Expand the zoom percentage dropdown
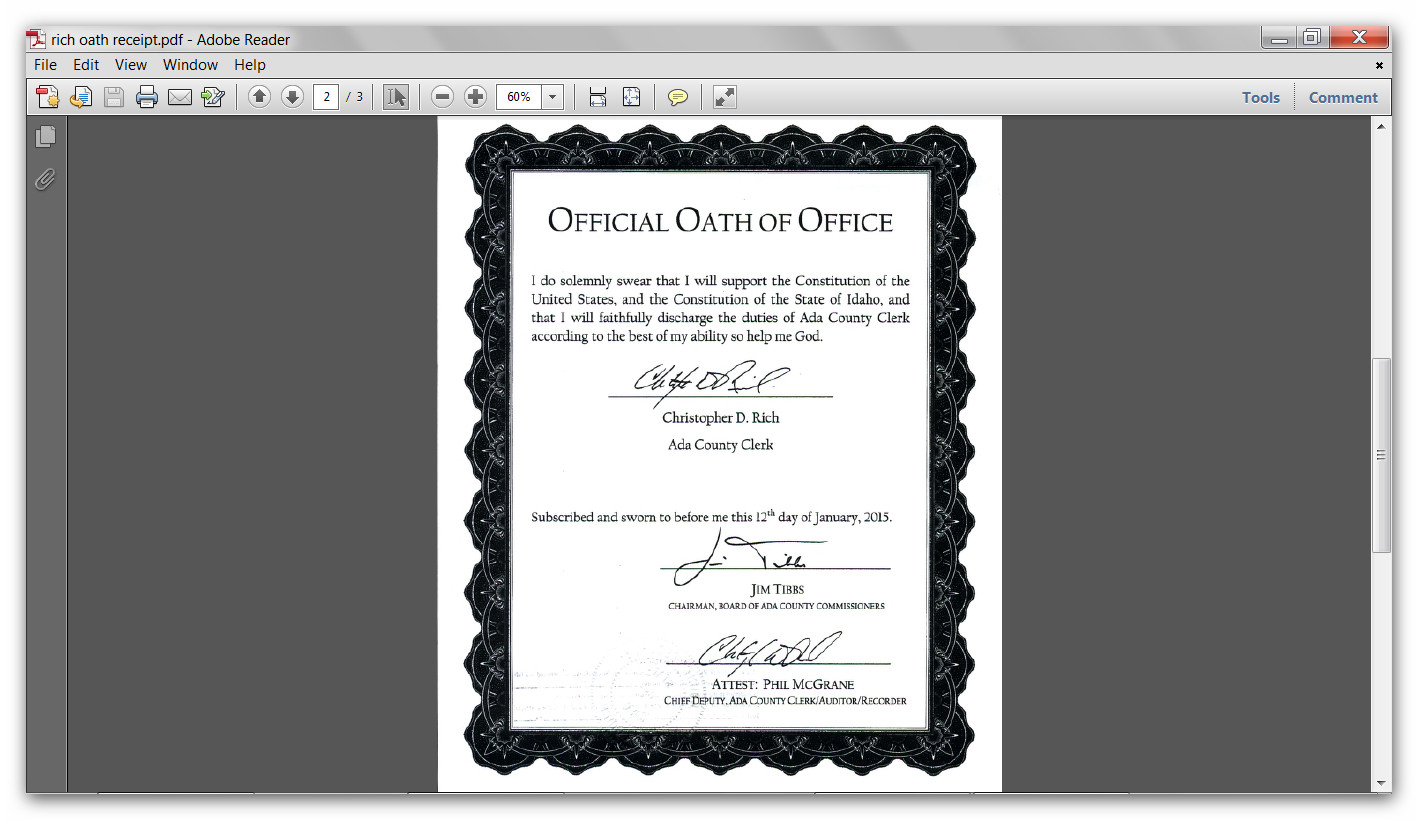 click(553, 97)
